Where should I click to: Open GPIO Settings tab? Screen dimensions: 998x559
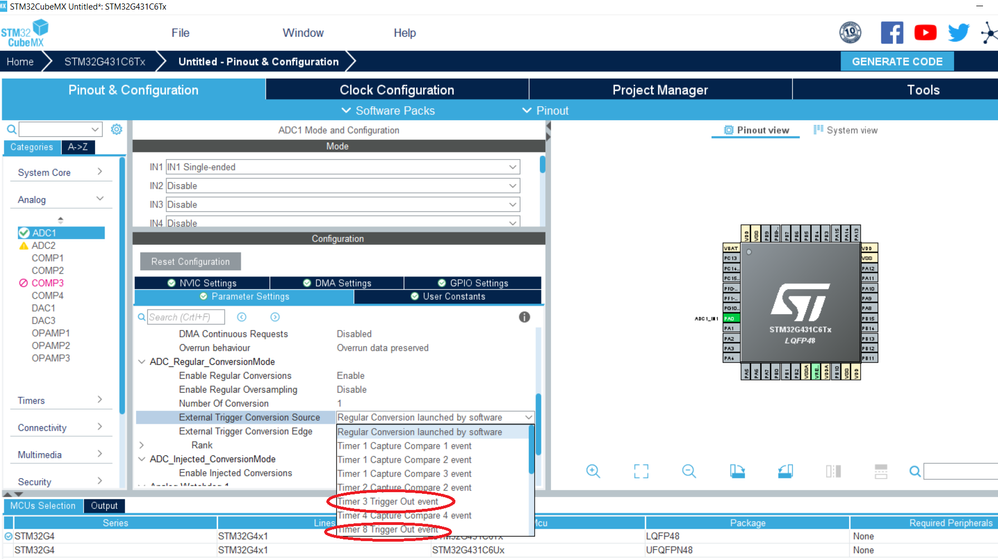(x=472, y=283)
